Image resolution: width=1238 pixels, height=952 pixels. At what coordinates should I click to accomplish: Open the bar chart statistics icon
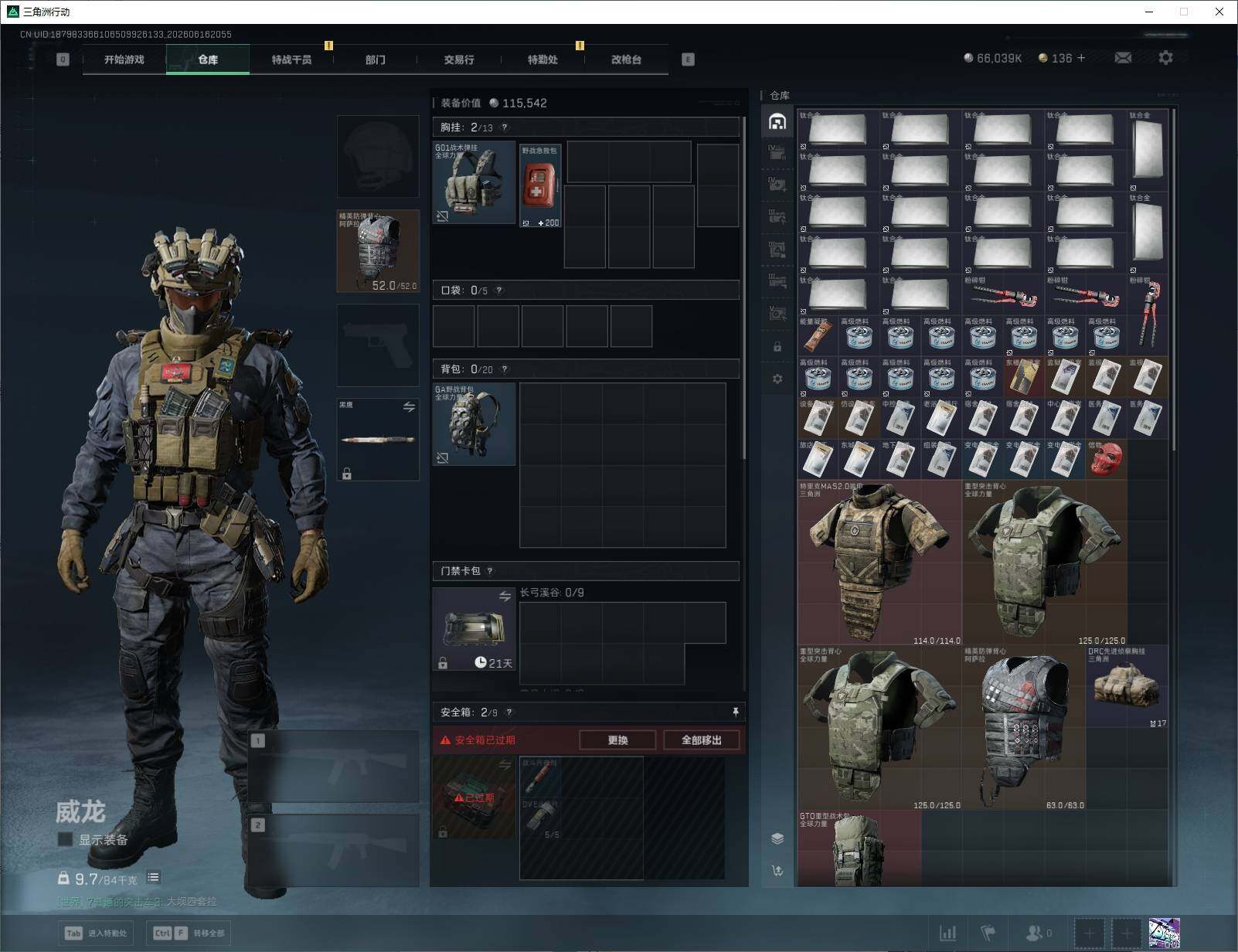coord(947,933)
